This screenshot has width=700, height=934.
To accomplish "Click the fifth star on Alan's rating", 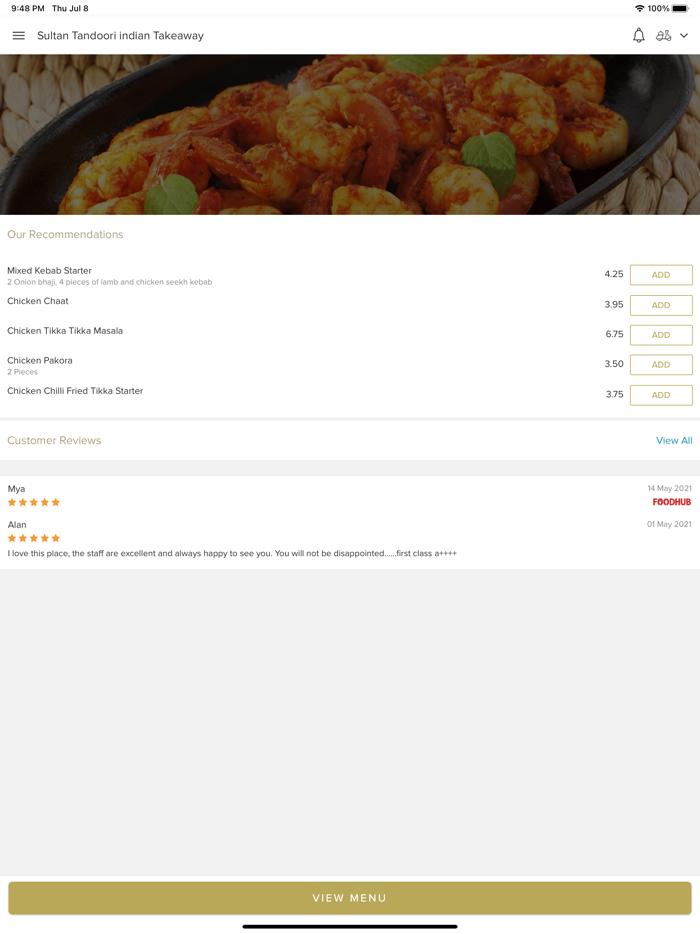I will pos(56,538).
